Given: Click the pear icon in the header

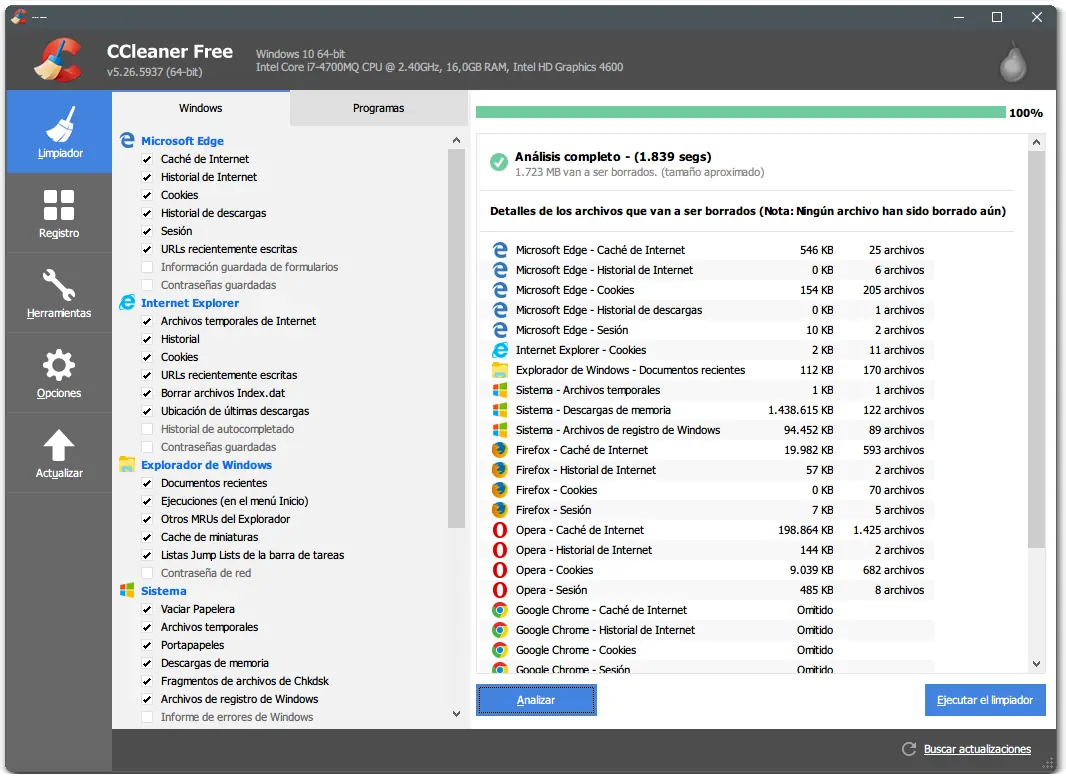Looking at the screenshot, I should point(1013,64).
